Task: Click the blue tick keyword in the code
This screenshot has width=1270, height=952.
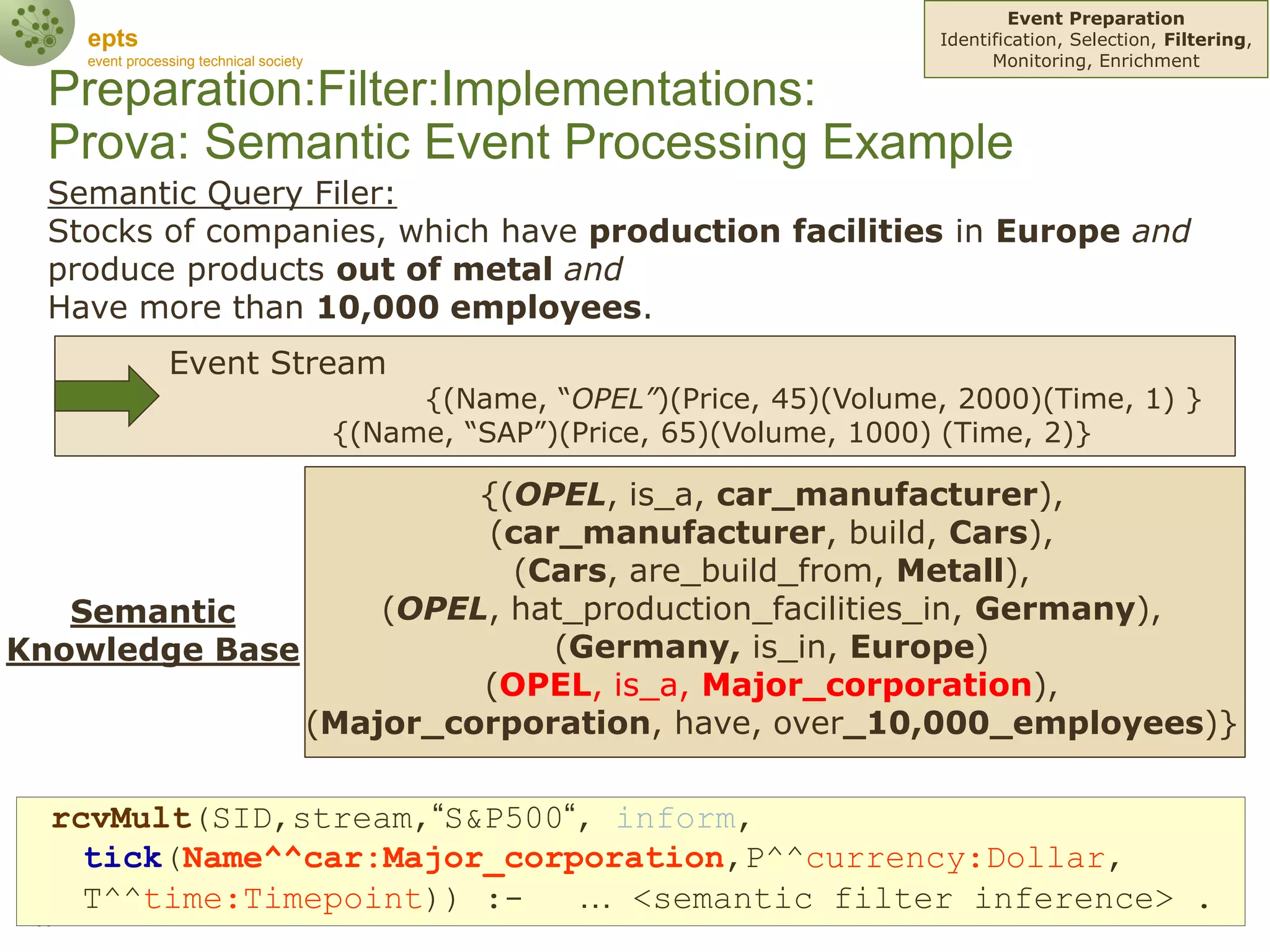Action: point(123,858)
